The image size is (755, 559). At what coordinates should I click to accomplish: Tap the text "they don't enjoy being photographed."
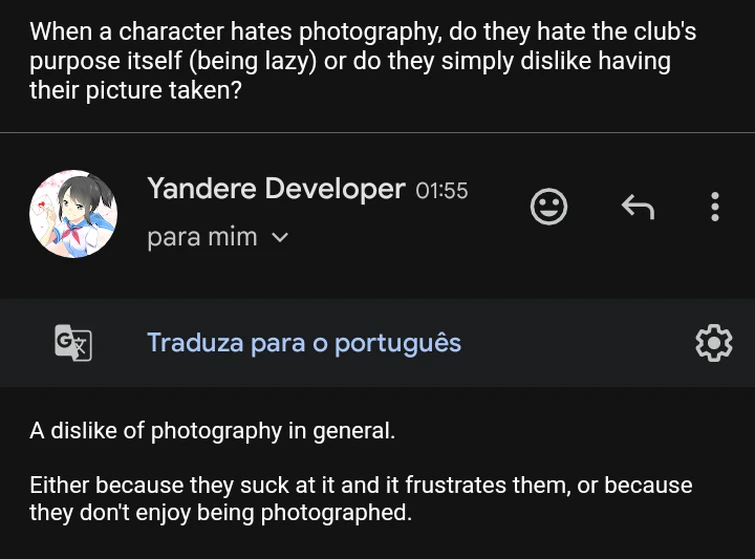pos(220,514)
